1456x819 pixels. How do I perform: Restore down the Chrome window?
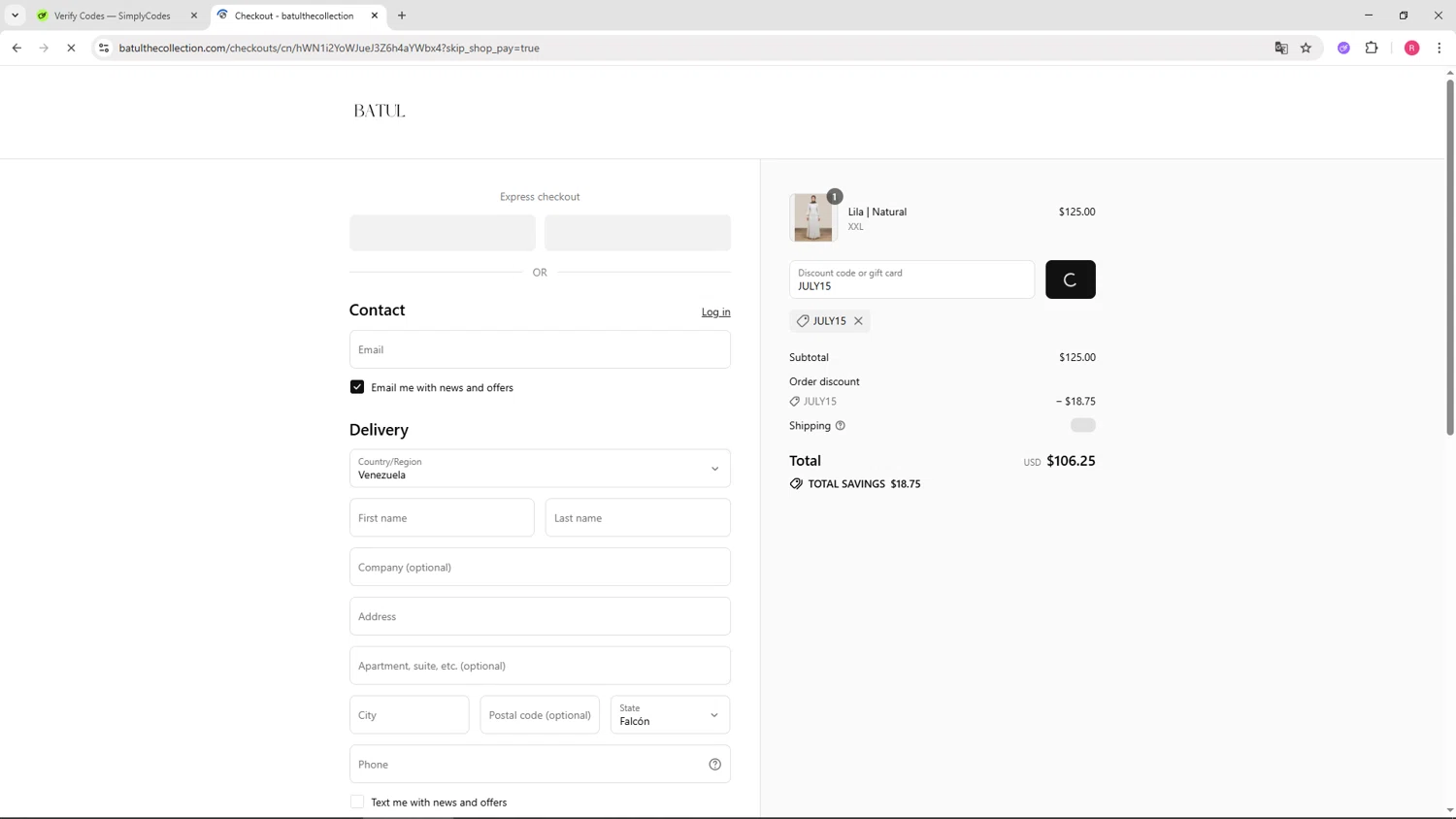[x=1404, y=16]
